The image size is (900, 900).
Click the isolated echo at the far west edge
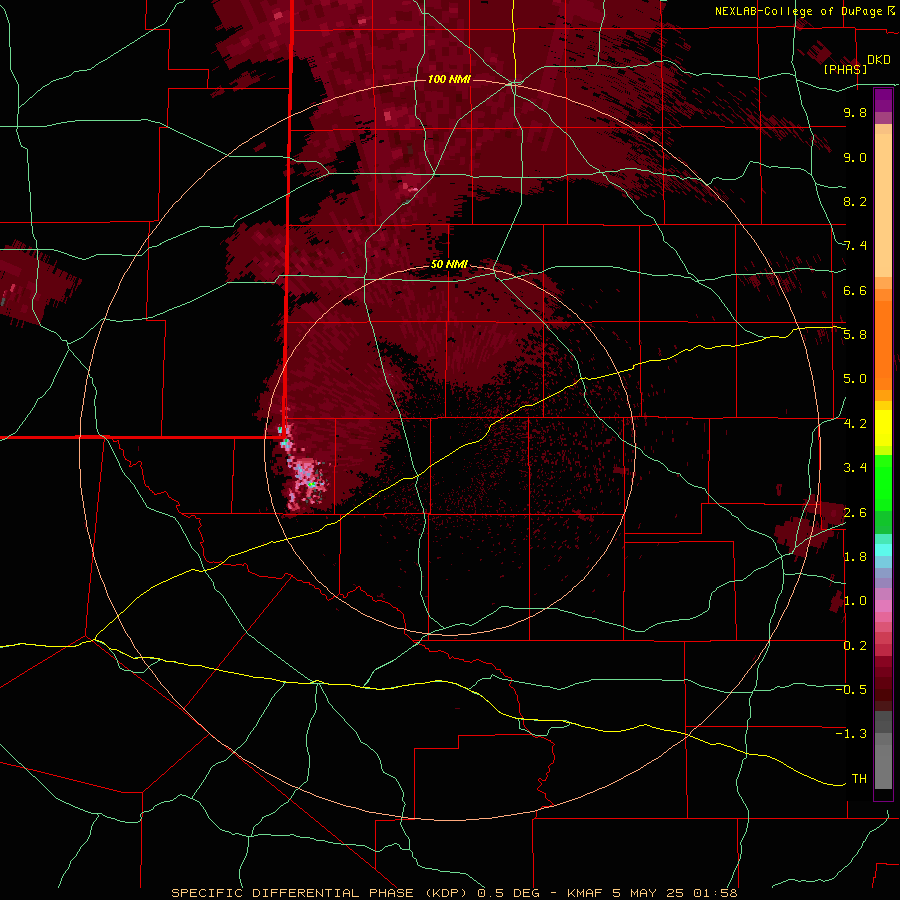pos(34,284)
